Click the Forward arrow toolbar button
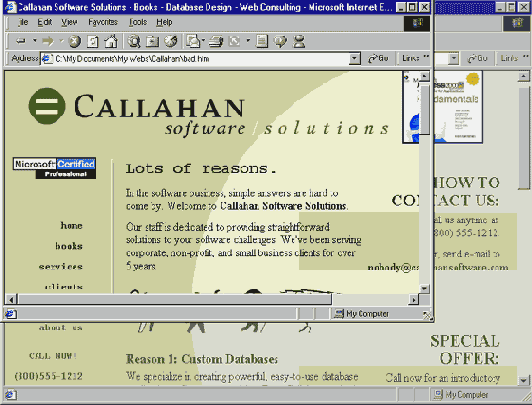Viewport: 532px width, 405px height. tap(48, 41)
